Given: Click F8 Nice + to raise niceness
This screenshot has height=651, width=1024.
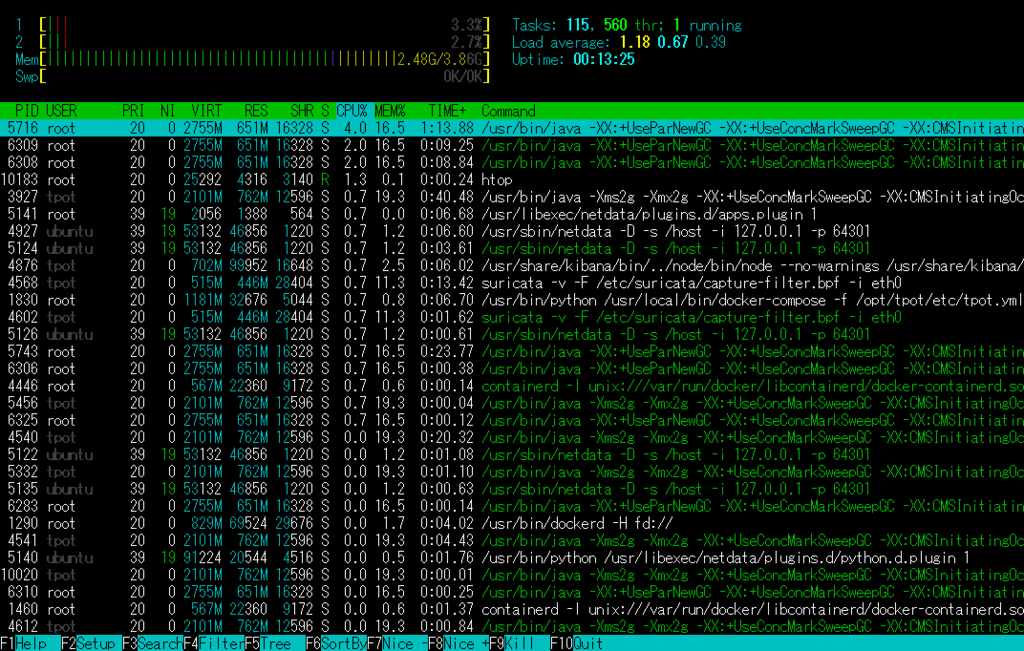Looking at the screenshot, I should click(x=458, y=643).
